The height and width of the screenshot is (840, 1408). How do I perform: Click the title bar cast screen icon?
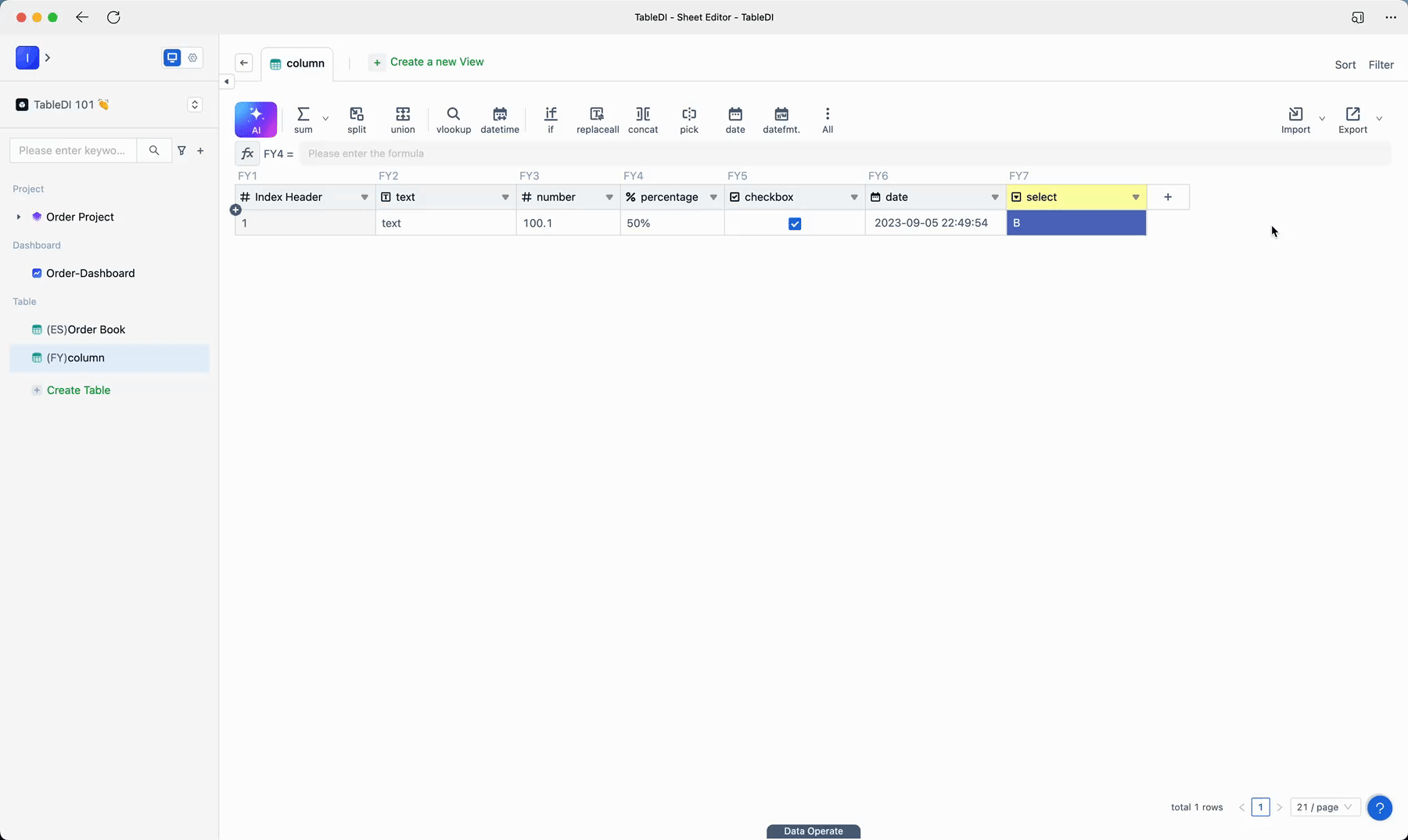click(x=1358, y=17)
